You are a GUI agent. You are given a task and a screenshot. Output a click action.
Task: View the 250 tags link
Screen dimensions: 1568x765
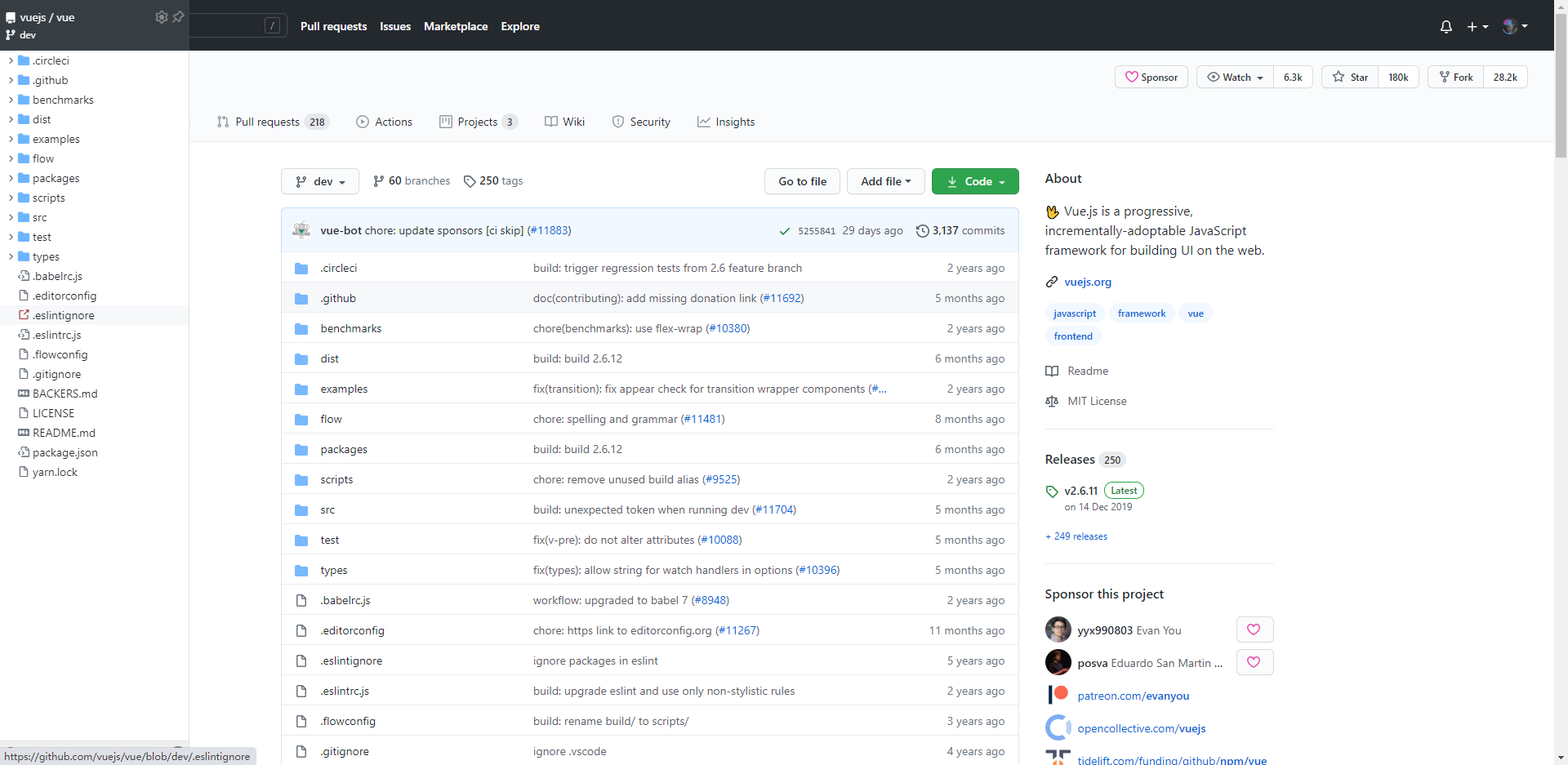[x=493, y=180]
